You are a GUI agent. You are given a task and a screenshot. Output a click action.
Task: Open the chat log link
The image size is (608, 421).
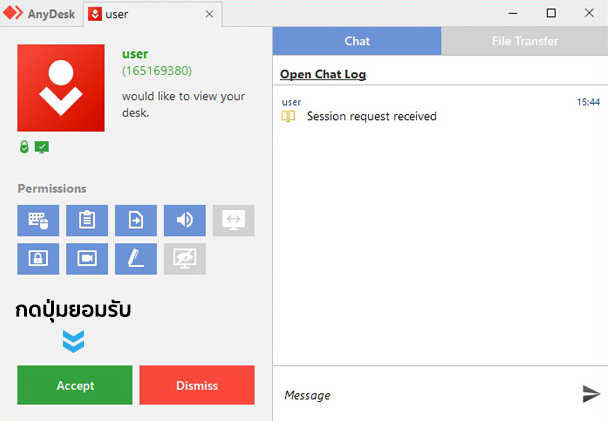pos(323,74)
